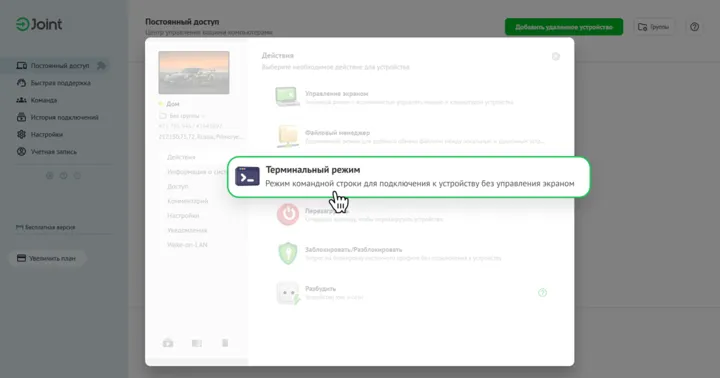Click the first icon at dialog bottom-left
This screenshot has width=720, height=378.
coord(168,343)
